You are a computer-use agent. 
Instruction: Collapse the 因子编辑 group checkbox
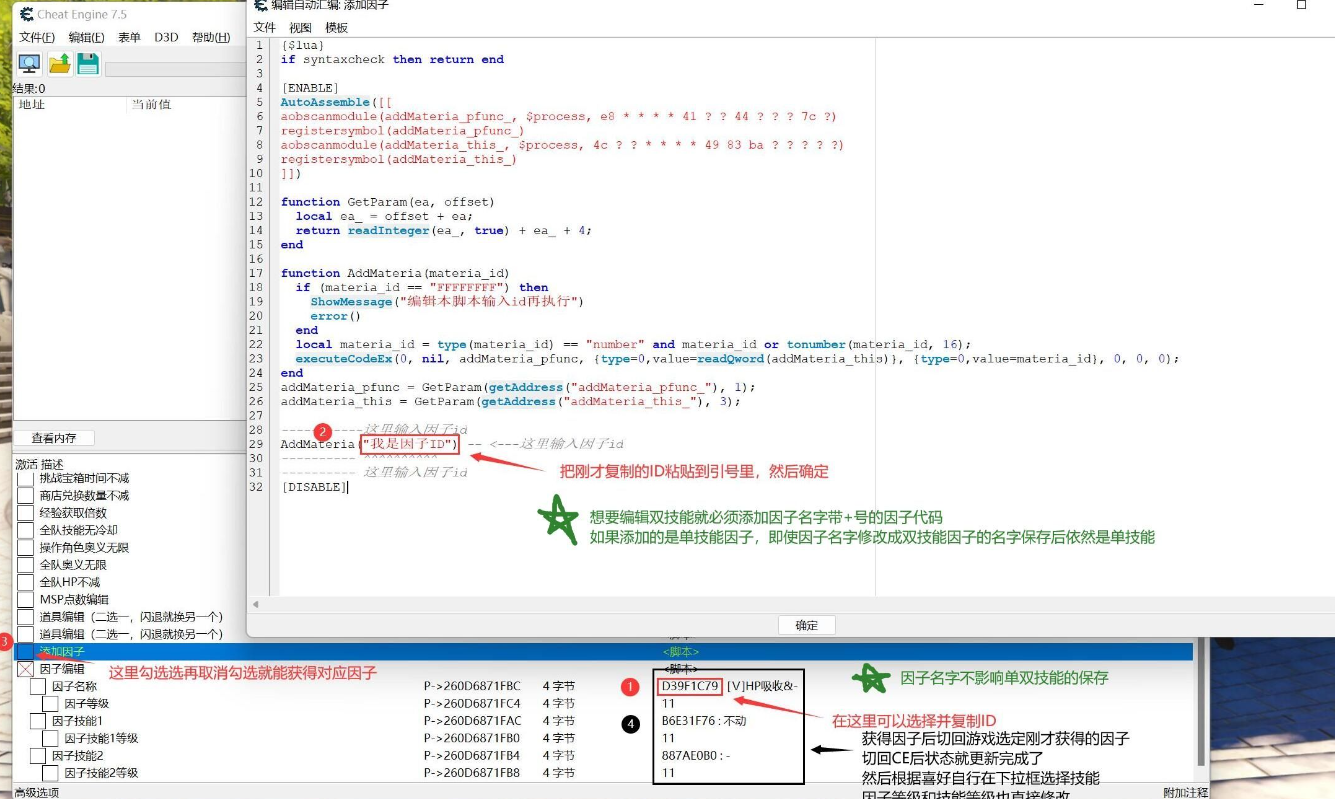[26, 669]
